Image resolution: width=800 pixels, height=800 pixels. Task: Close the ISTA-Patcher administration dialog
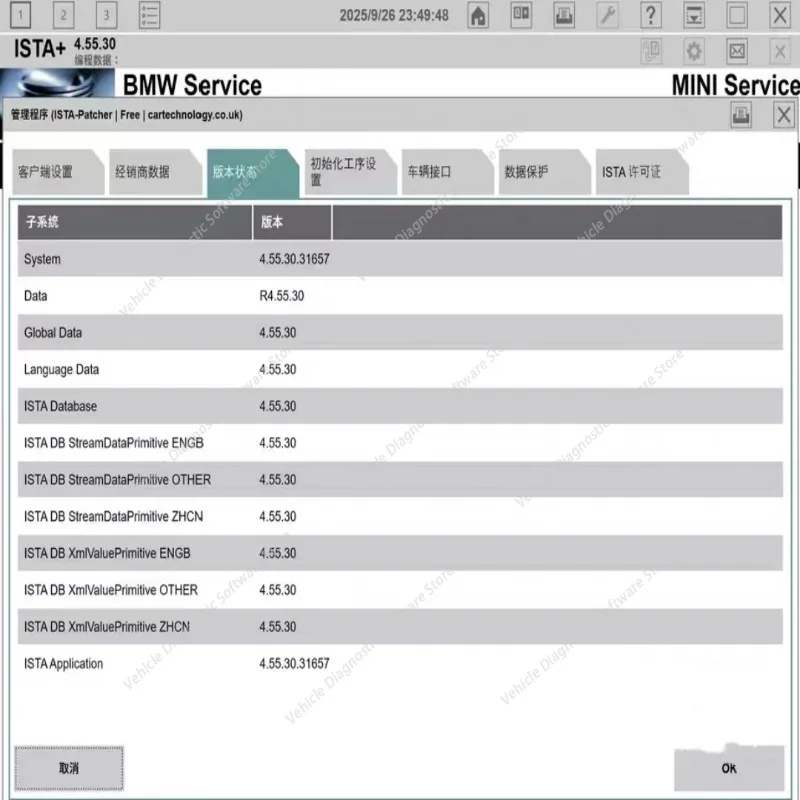click(x=784, y=115)
